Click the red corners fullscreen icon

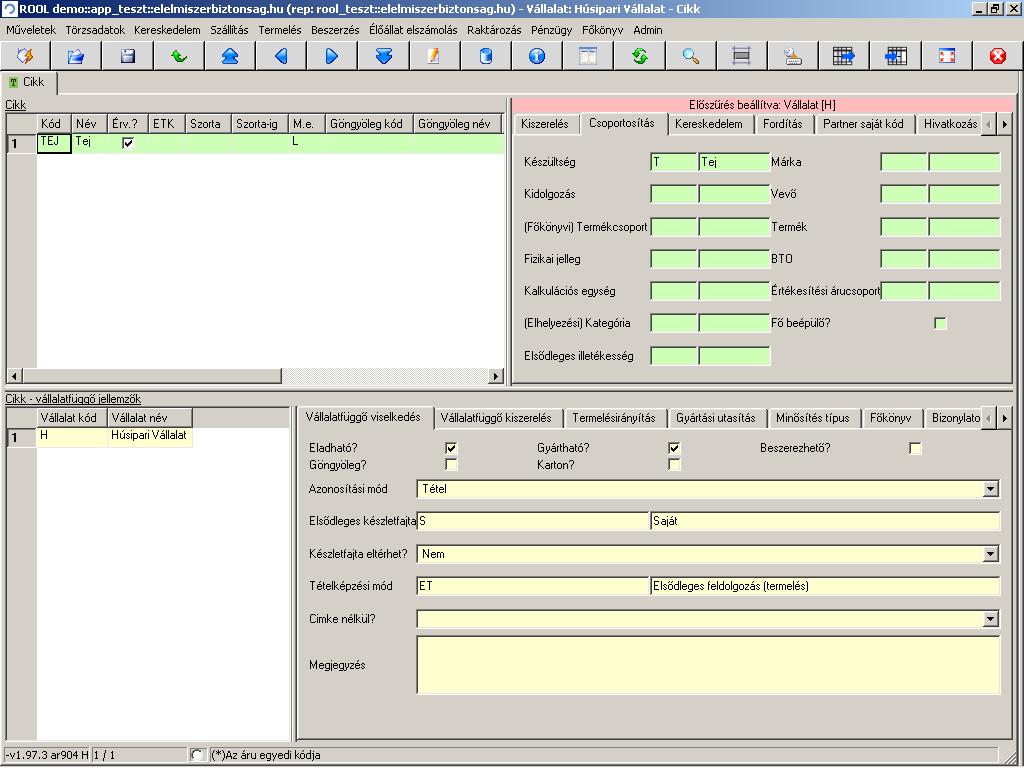[946, 56]
